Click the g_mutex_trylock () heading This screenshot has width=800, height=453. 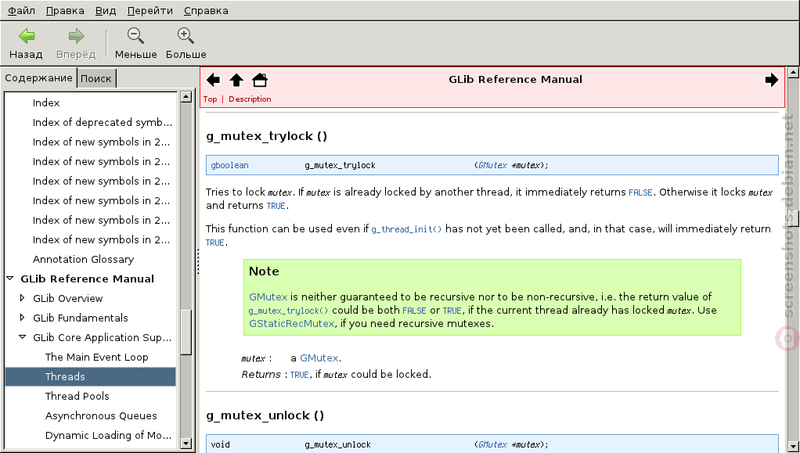266,136
